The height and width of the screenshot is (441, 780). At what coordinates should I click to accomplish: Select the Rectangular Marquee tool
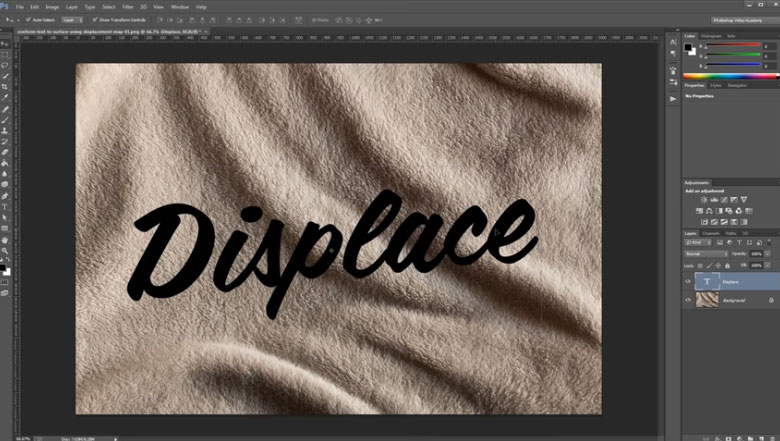5,55
